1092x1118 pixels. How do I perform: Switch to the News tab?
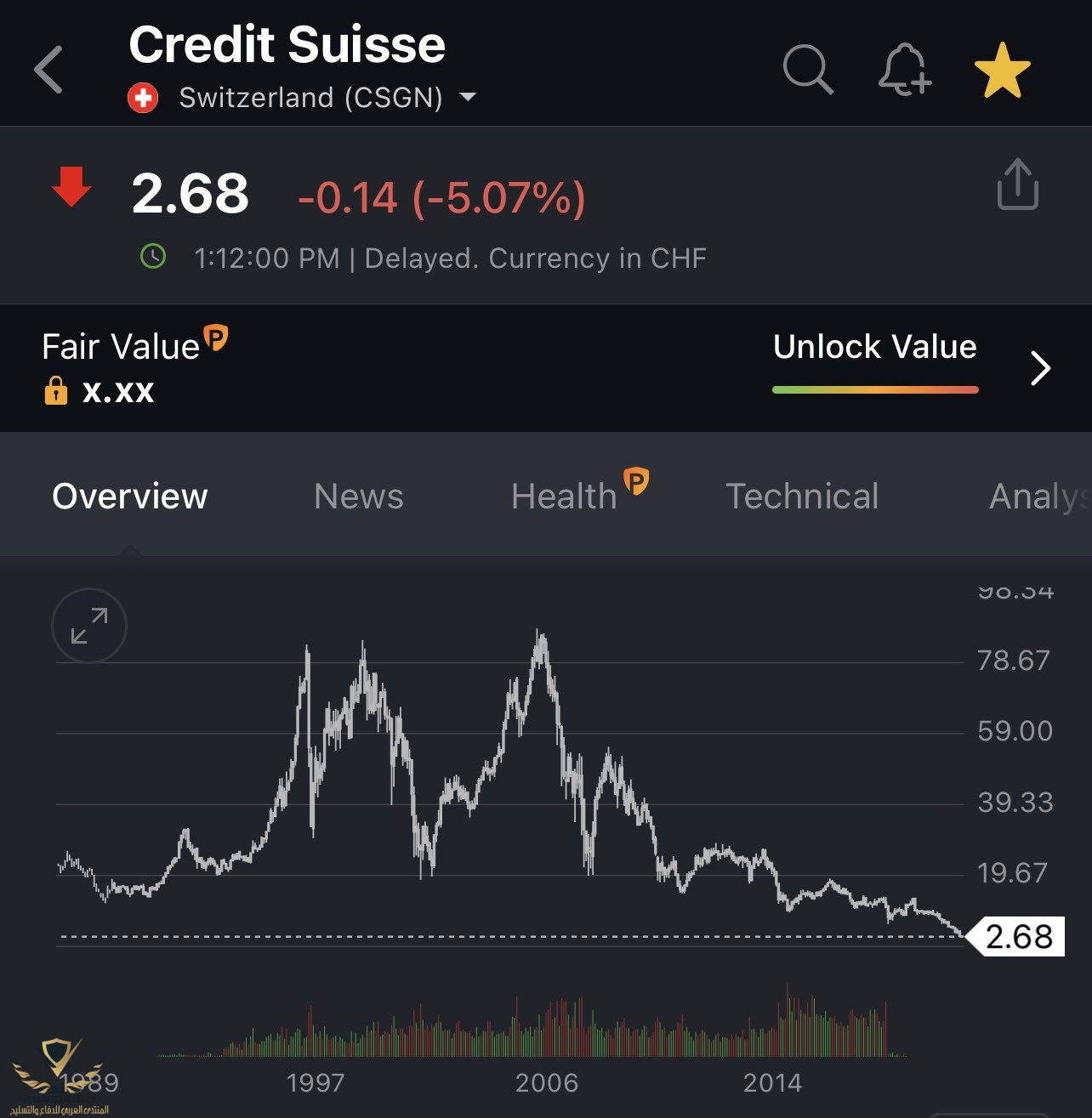pyautogui.click(x=359, y=497)
